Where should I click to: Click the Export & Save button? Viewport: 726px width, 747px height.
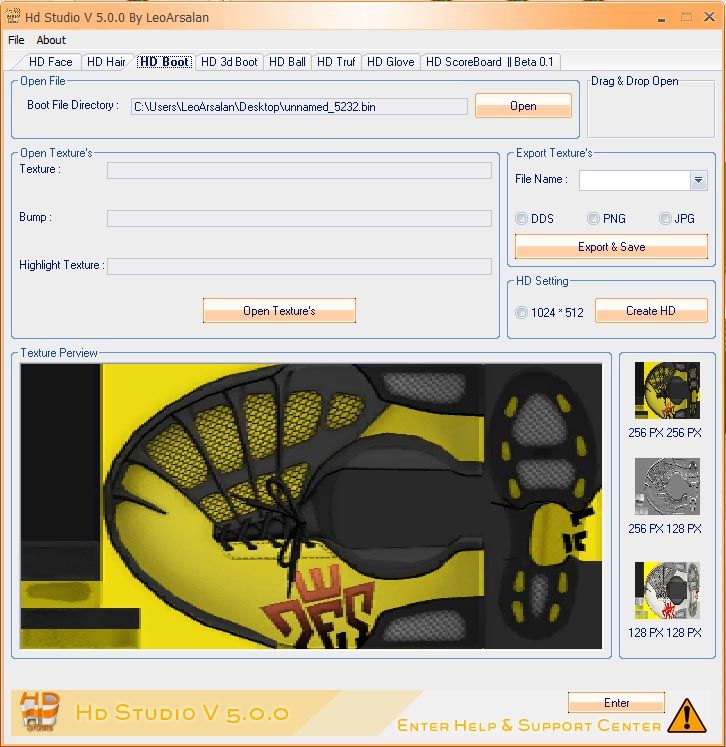pos(611,247)
